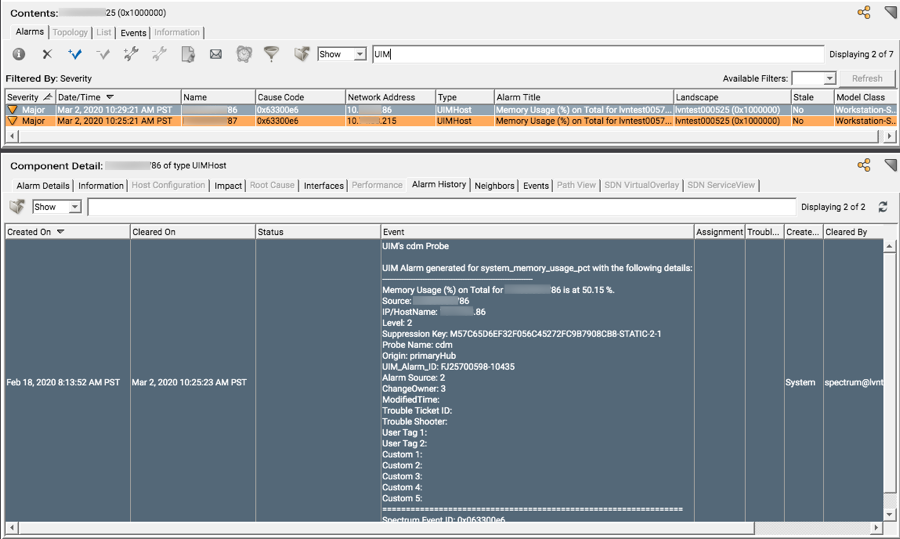Click the X clear alarm icon
The width and height of the screenshot is (900, 539).
click(47, 54)
